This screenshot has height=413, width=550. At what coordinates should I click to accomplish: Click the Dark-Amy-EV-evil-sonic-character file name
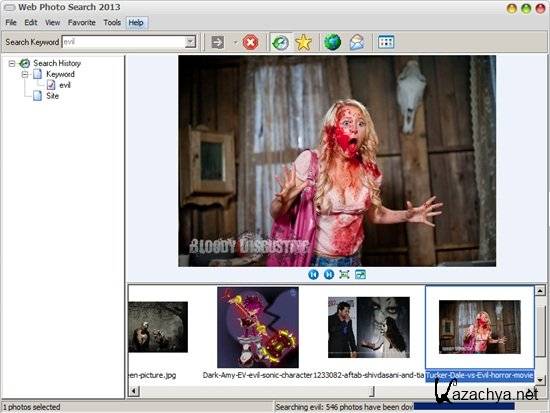(x=257, y=375)
